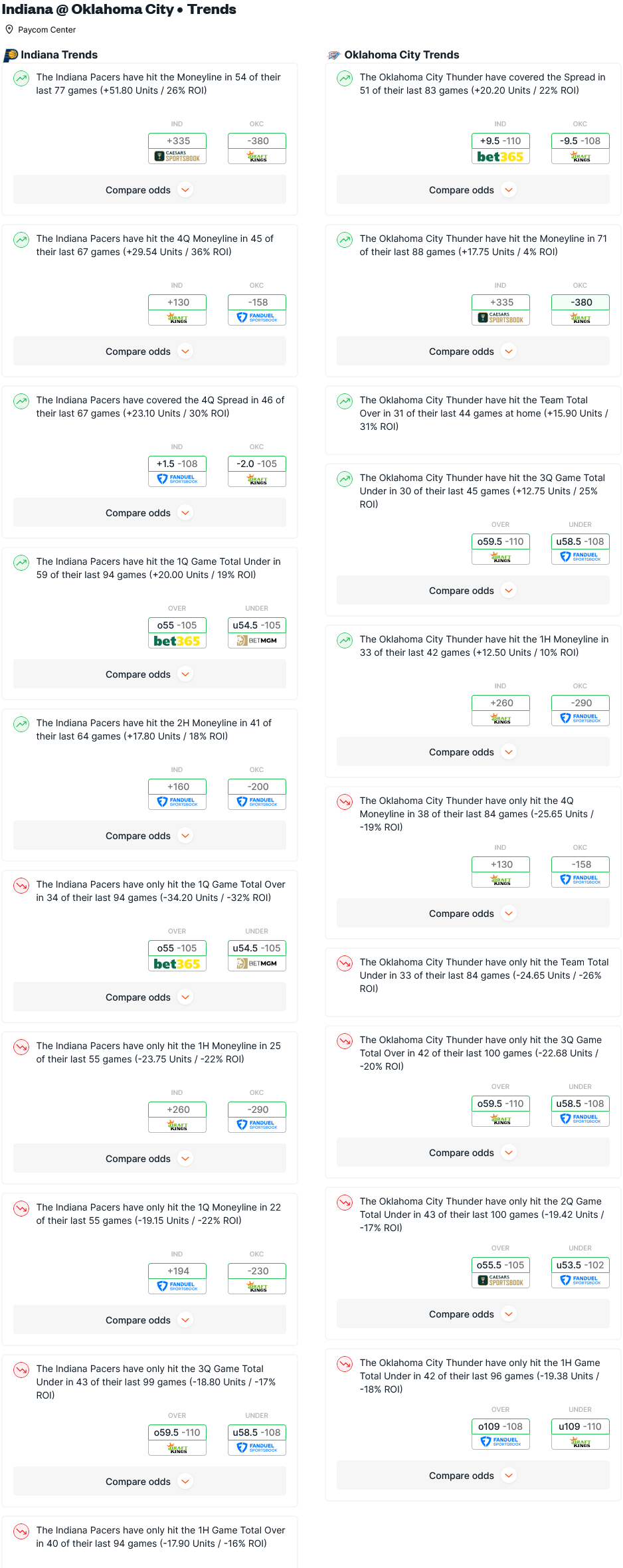Image resolution: width=623 pixels, height=1568 pixels.
Task: Pick the o109 -108 over odds button
Action: click(500, 1426)
